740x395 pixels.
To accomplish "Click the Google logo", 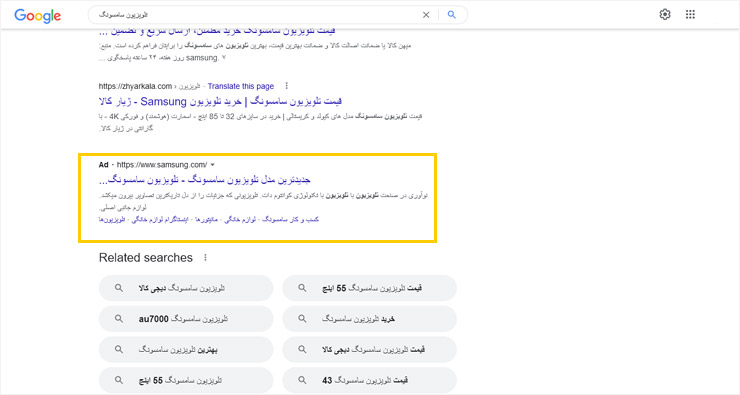I will (x=37, y=16).
